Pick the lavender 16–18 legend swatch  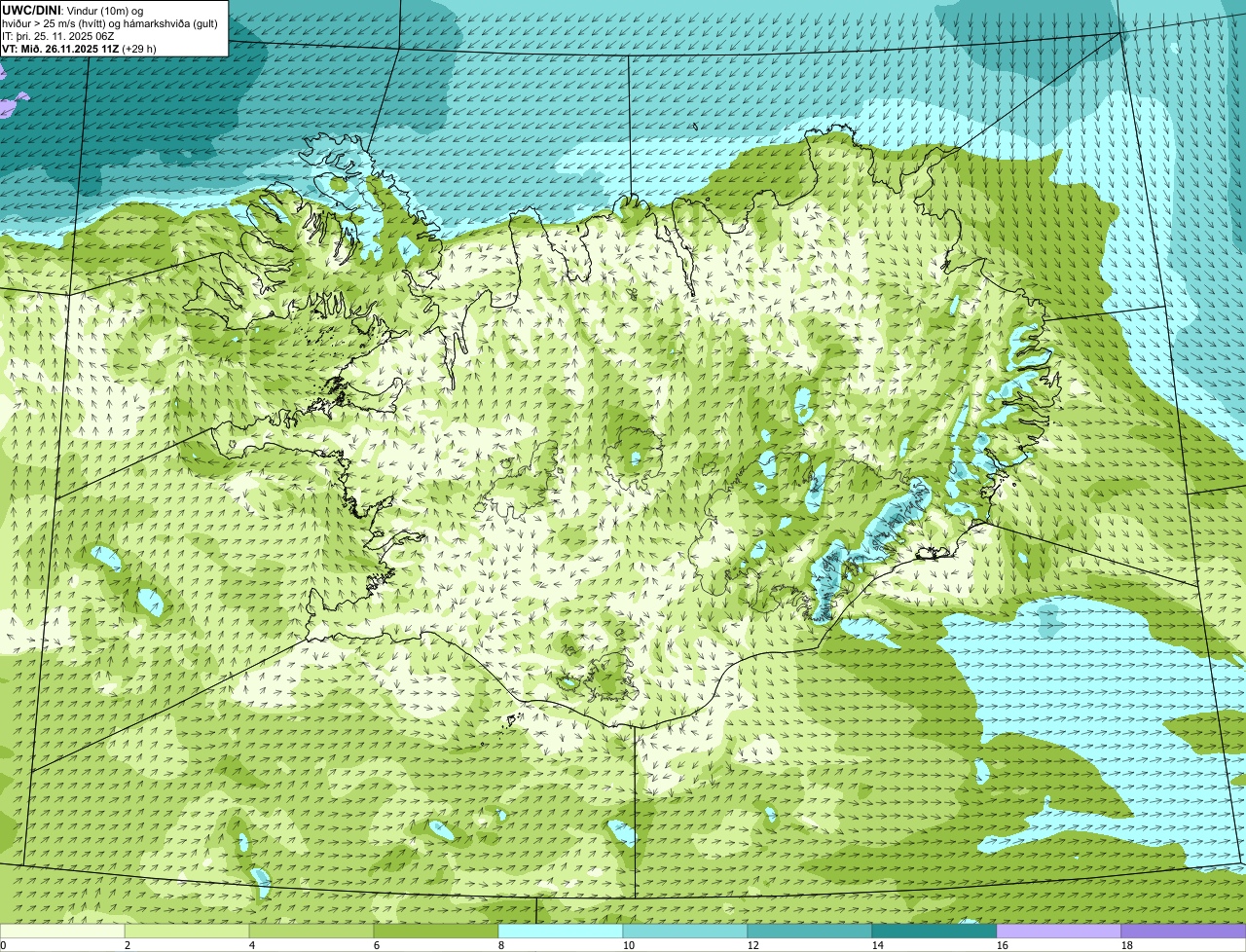point(1059,931)
